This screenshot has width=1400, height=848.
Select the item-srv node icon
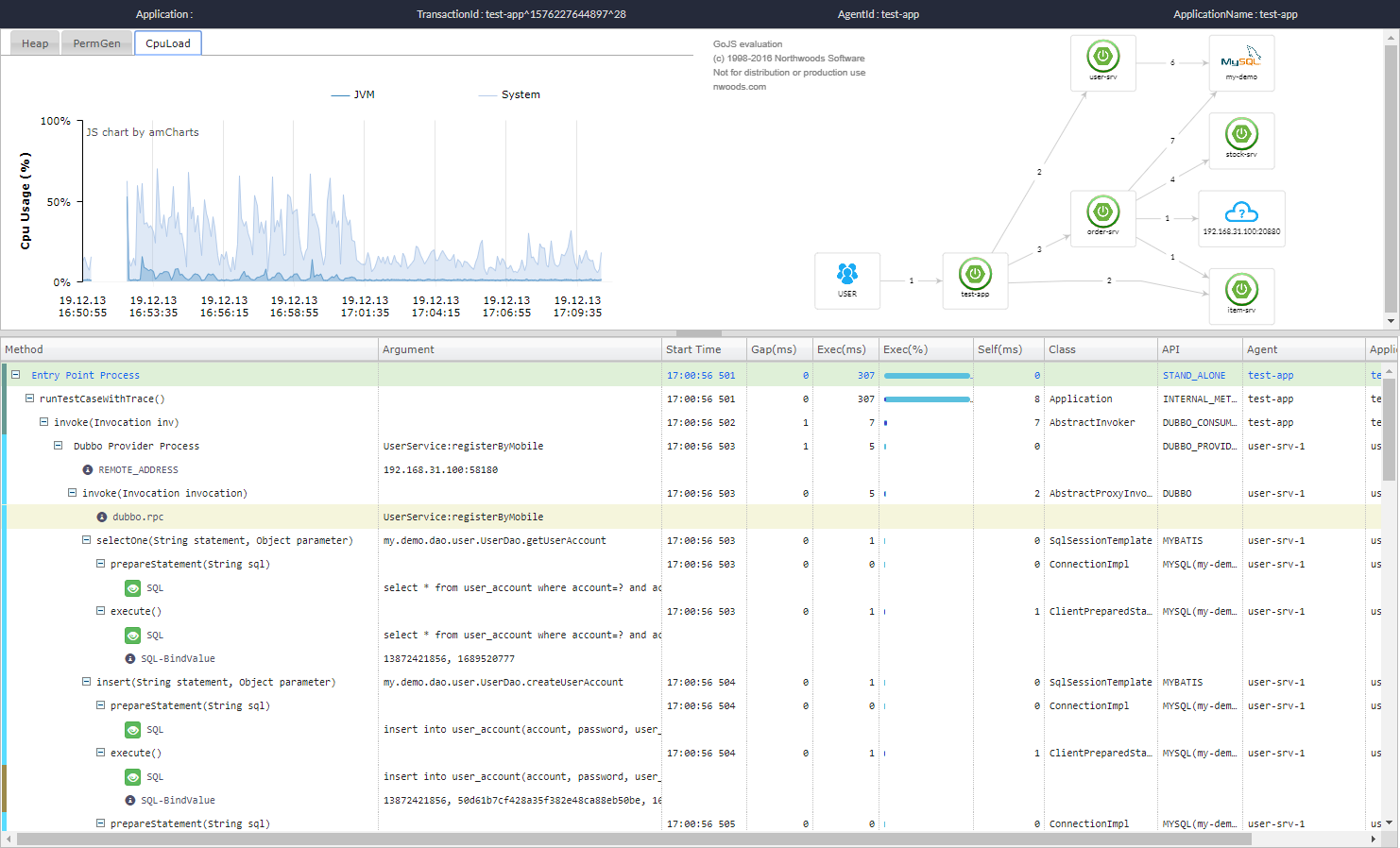point(1241,291)
